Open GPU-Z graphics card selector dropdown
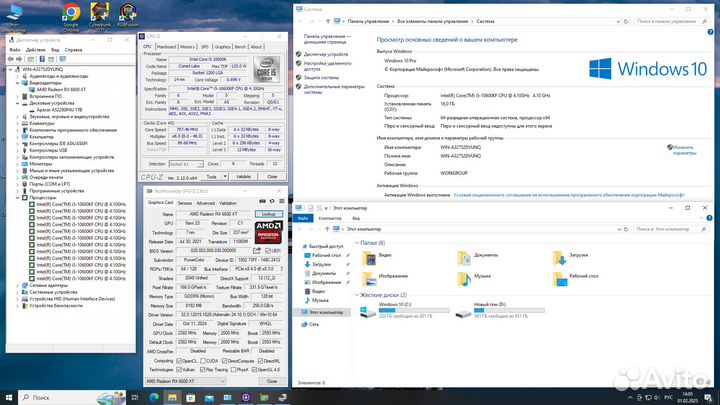720x405 pixels. [186, 381]
